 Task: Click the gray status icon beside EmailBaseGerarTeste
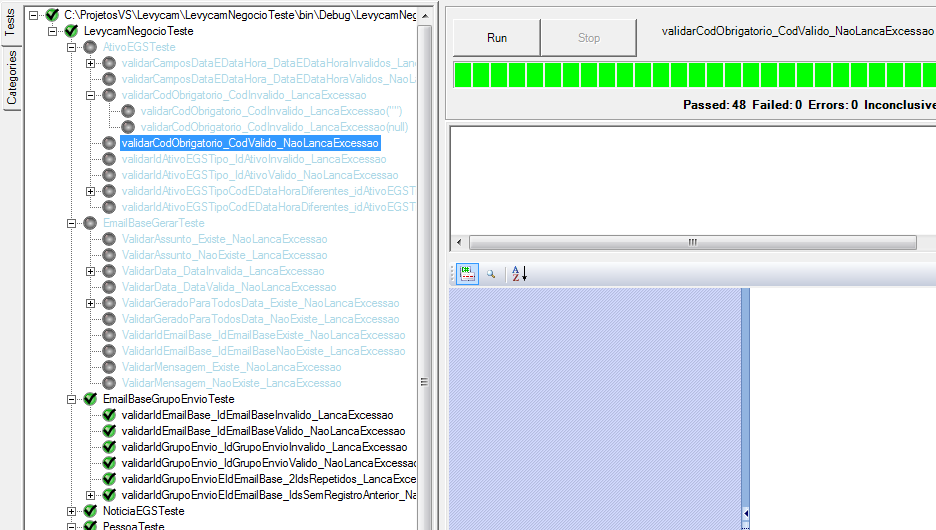[x=90, y=223]
